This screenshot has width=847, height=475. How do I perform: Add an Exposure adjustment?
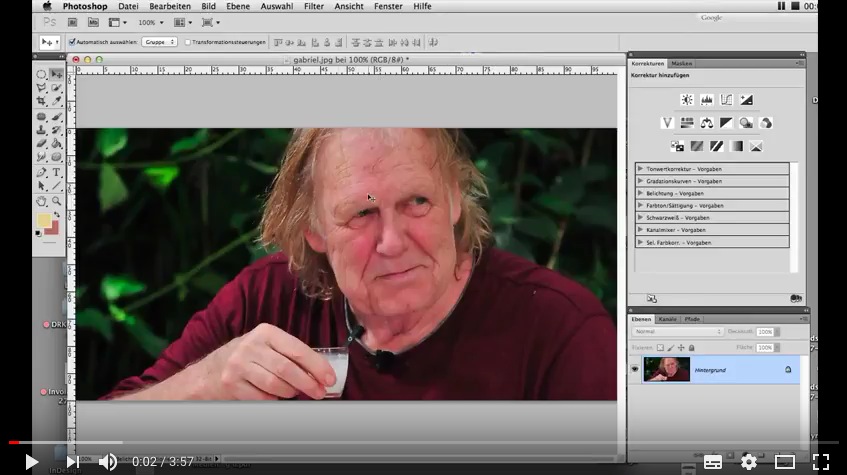click(x=747, y=100)
